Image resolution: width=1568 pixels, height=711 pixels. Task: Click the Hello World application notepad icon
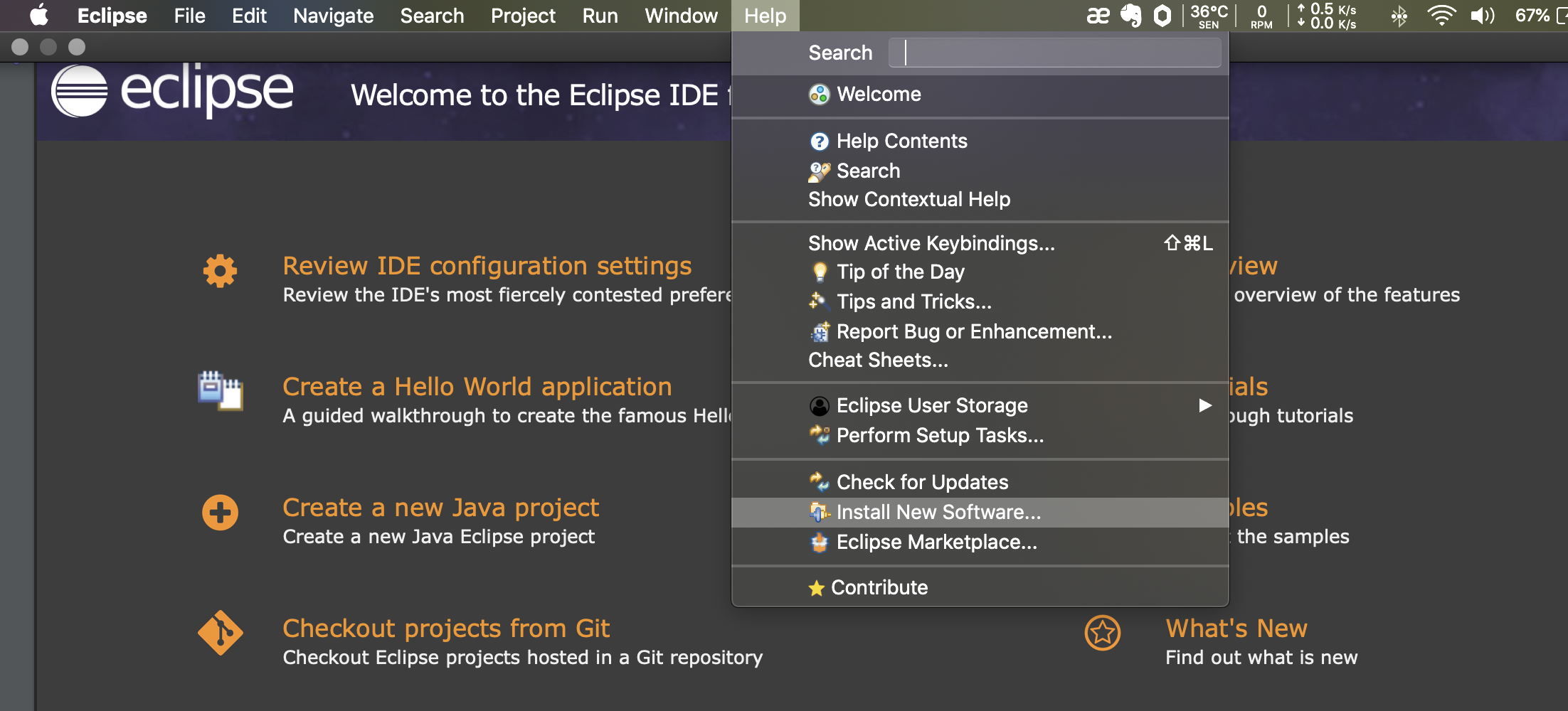pos(220,390)
